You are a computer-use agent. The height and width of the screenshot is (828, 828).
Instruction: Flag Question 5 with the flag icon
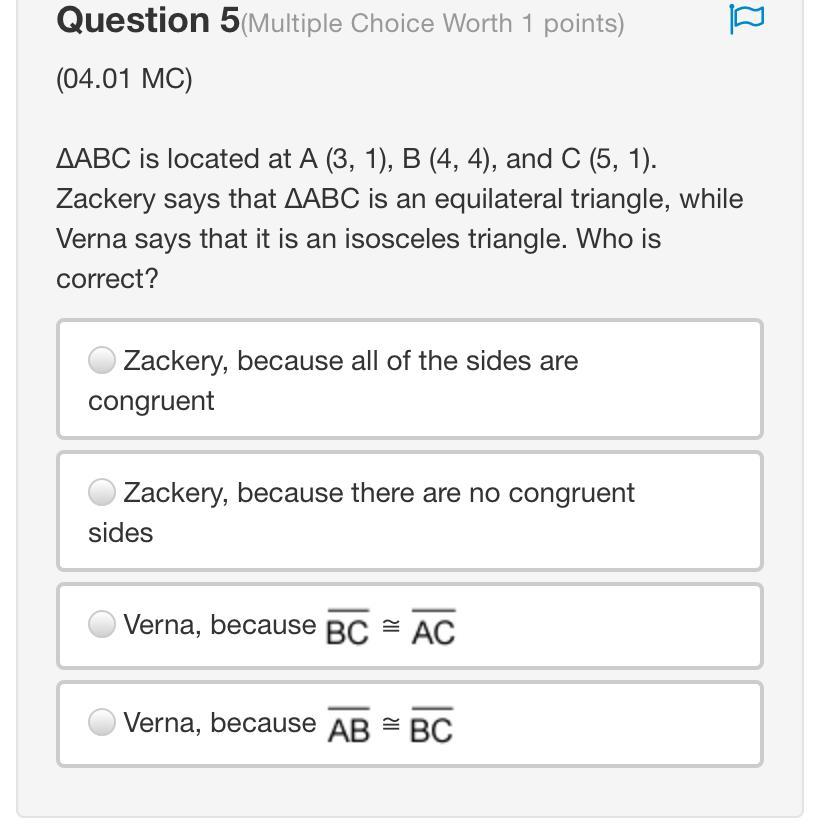(746, 19)
